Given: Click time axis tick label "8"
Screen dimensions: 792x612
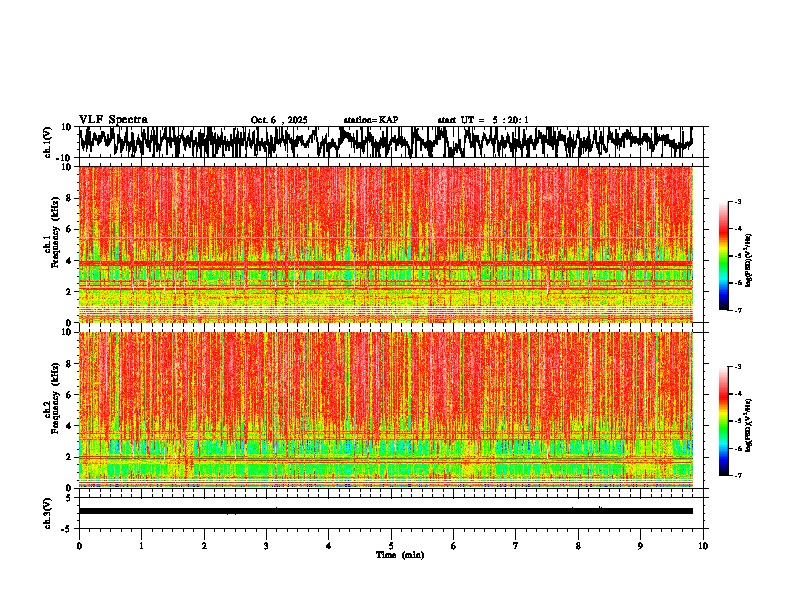Looking at the screenshot, I should [578, 546].
